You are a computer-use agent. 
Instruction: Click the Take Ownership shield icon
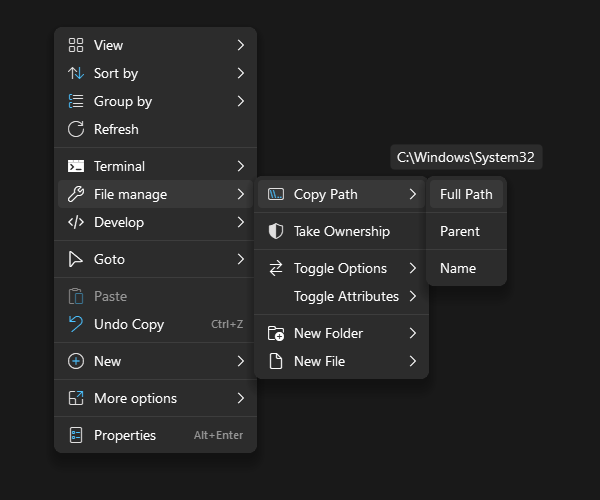(276, 231)
